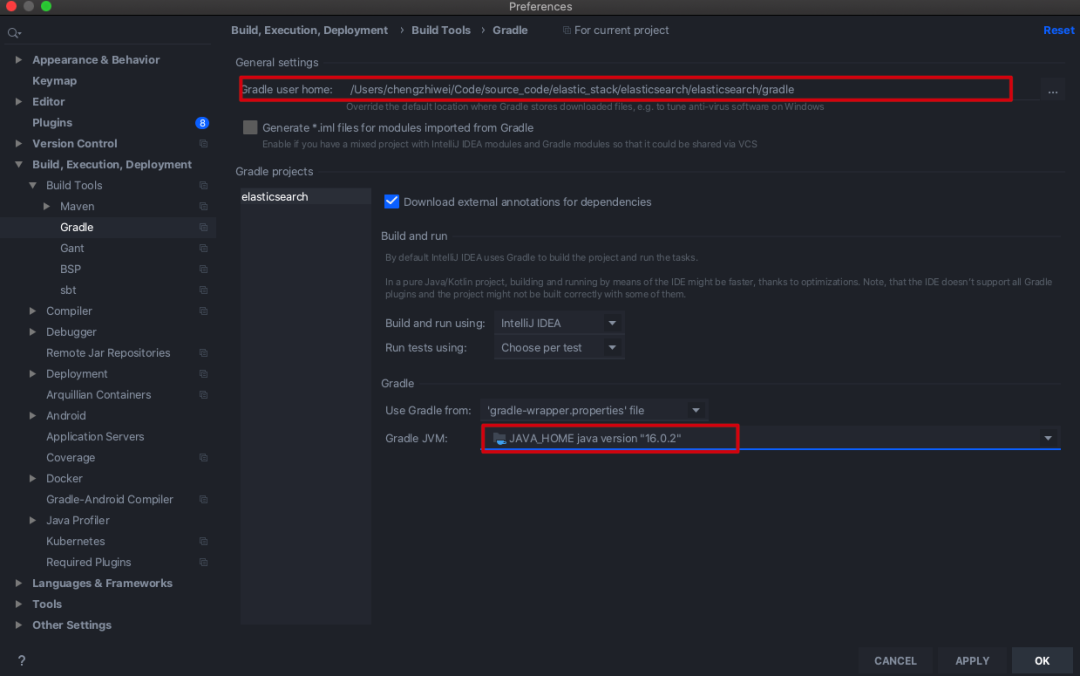Click the project-level icon next to Gradle row
The image size is (1080, 676).
pos(203,227)
